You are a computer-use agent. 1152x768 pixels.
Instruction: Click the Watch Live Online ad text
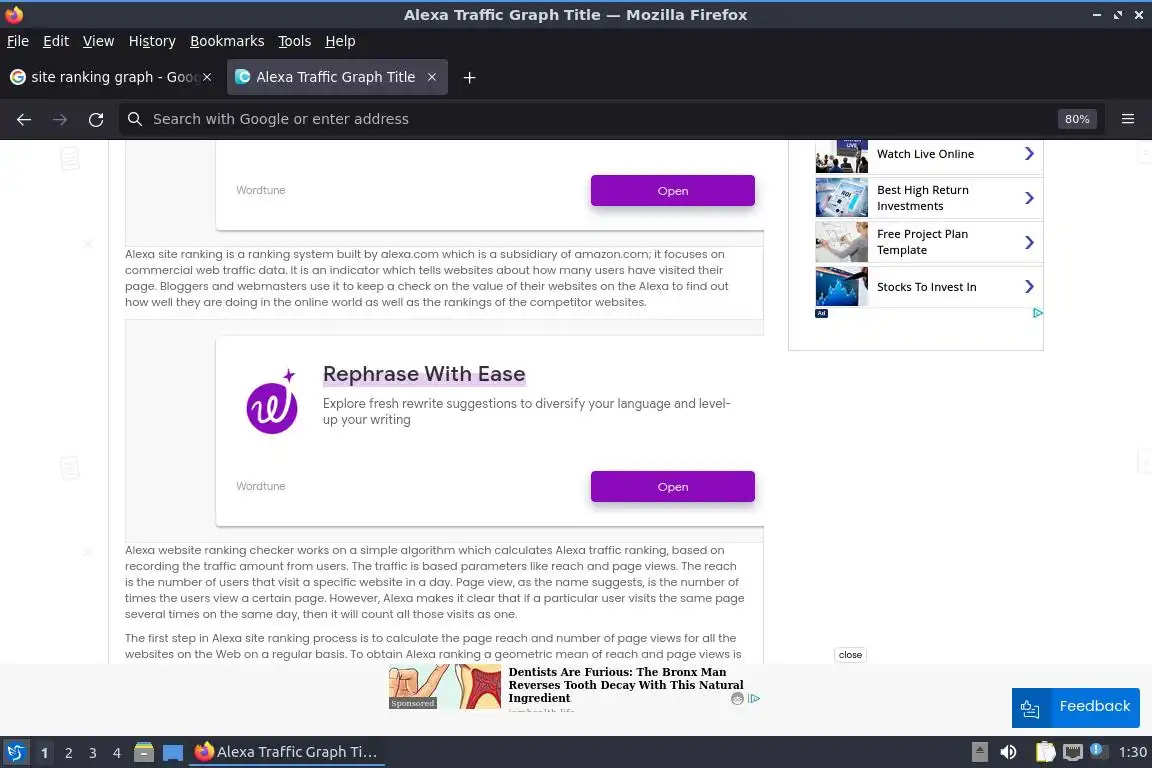click(x=925, y=154)
